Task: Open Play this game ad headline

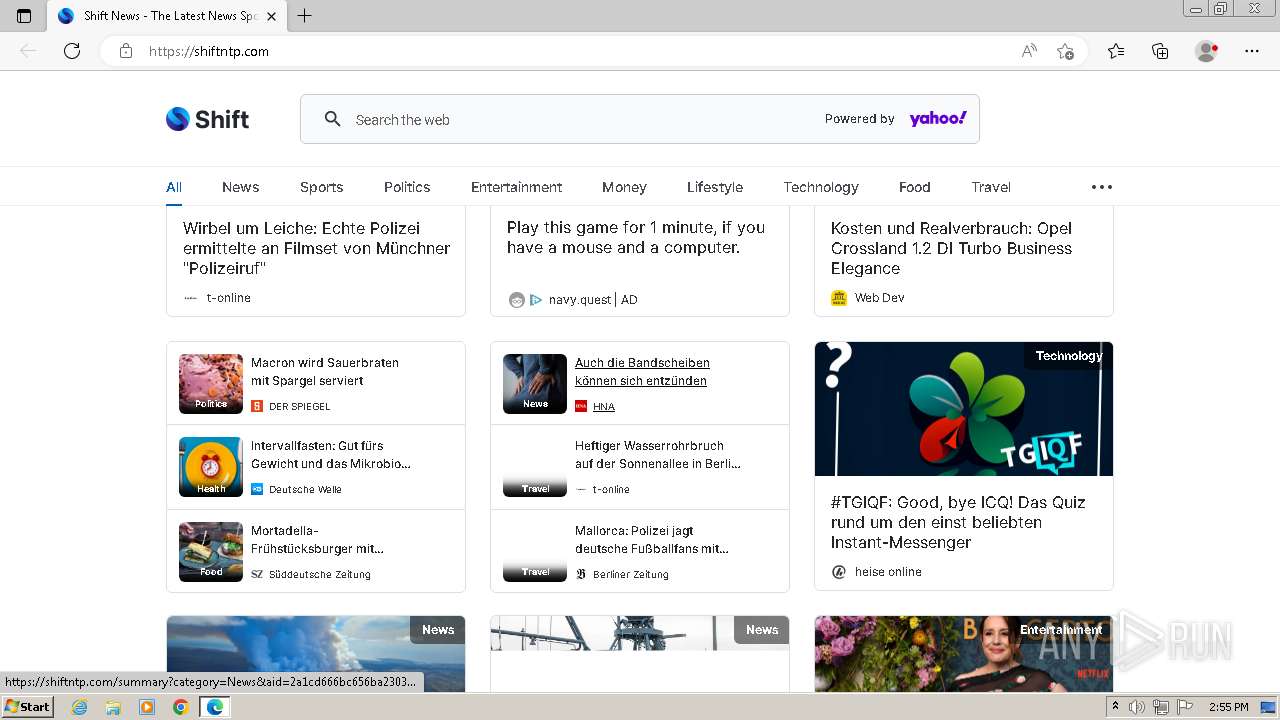Action: pos(636,238)
